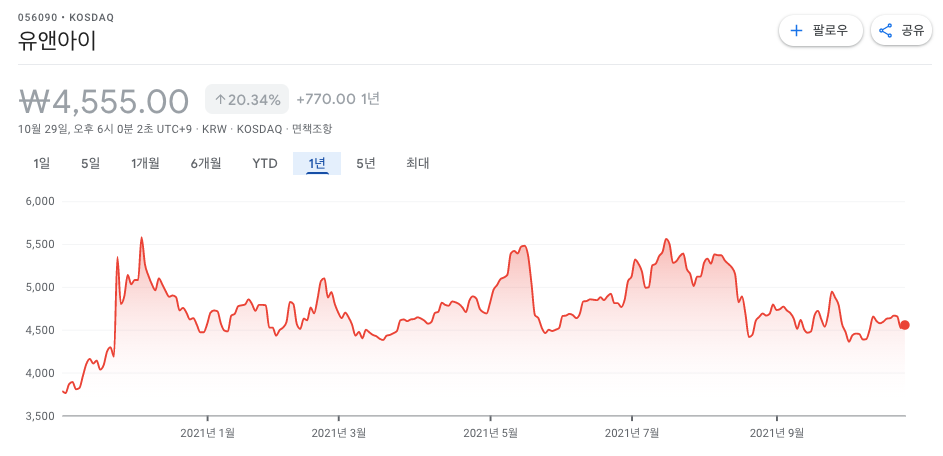Click the up arrow in the percent badge

point(220,100)
